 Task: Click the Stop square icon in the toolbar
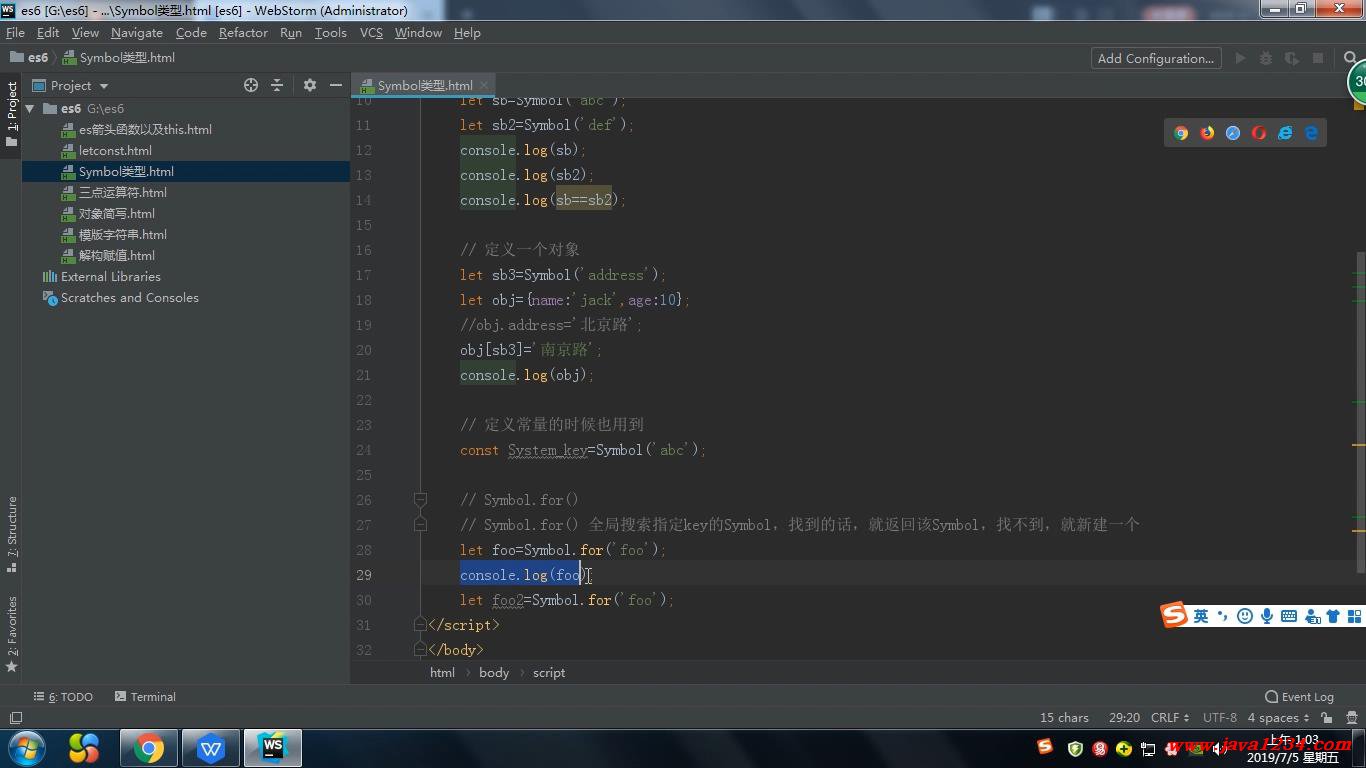(1318, 58)
